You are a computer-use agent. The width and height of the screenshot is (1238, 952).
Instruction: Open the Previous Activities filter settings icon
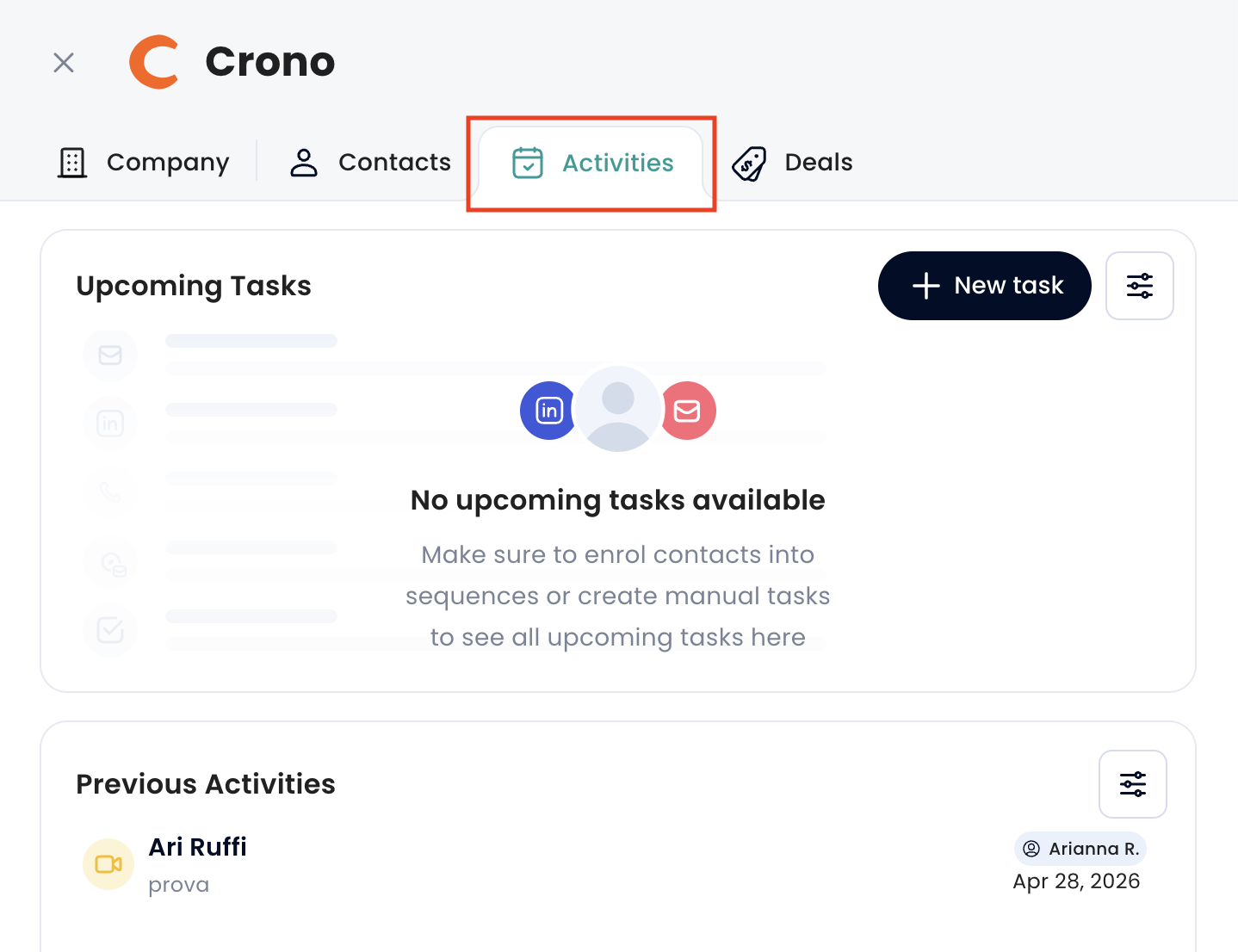tap(1133, 784)
